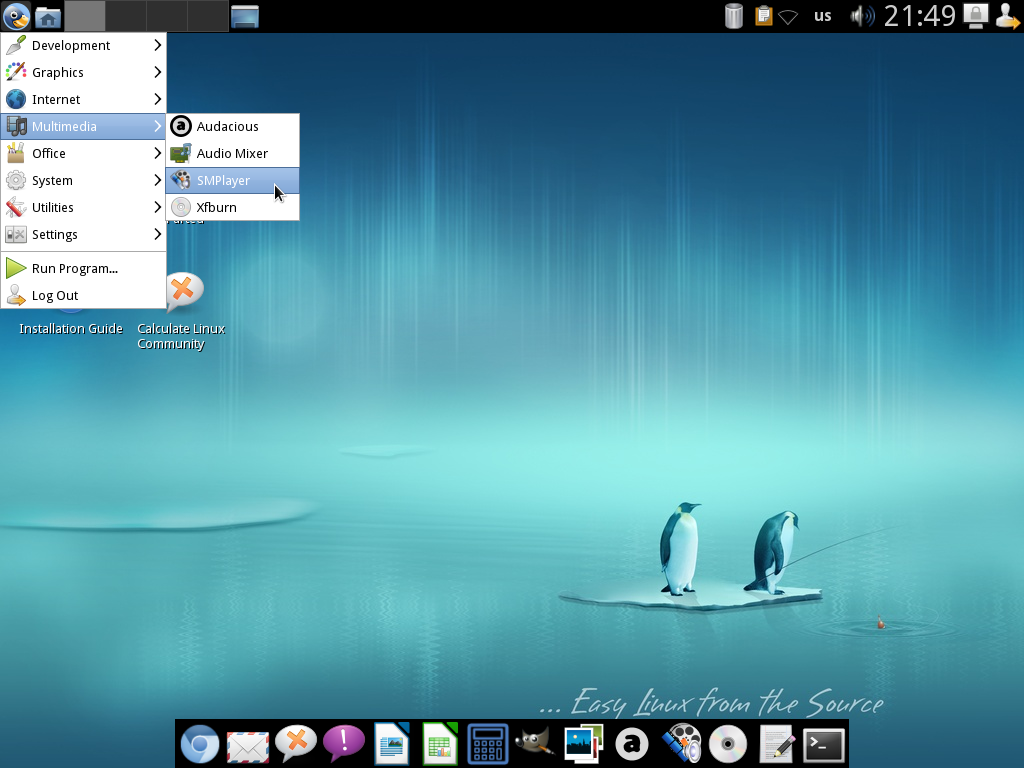Click the clock showing 21:49
This screenshot has height=768, width=1024.
[x=919, y=16]
